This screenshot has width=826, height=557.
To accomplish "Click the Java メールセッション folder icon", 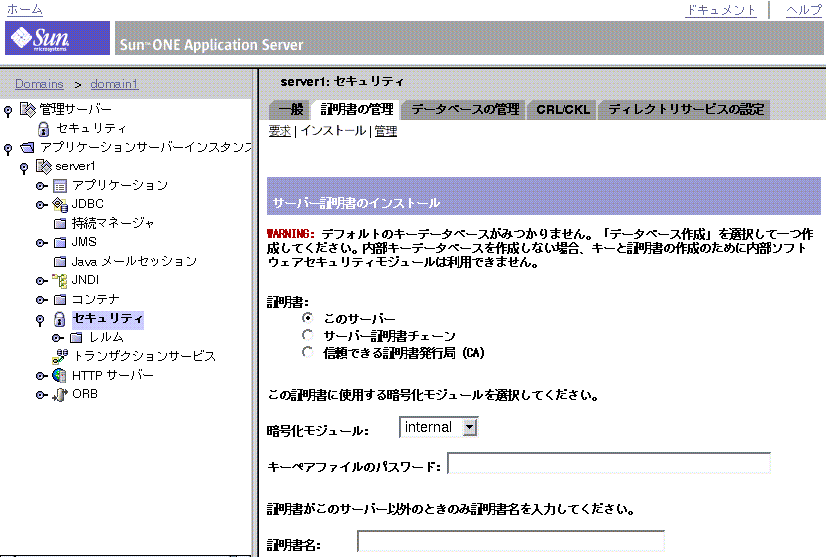I will [60, 261].
